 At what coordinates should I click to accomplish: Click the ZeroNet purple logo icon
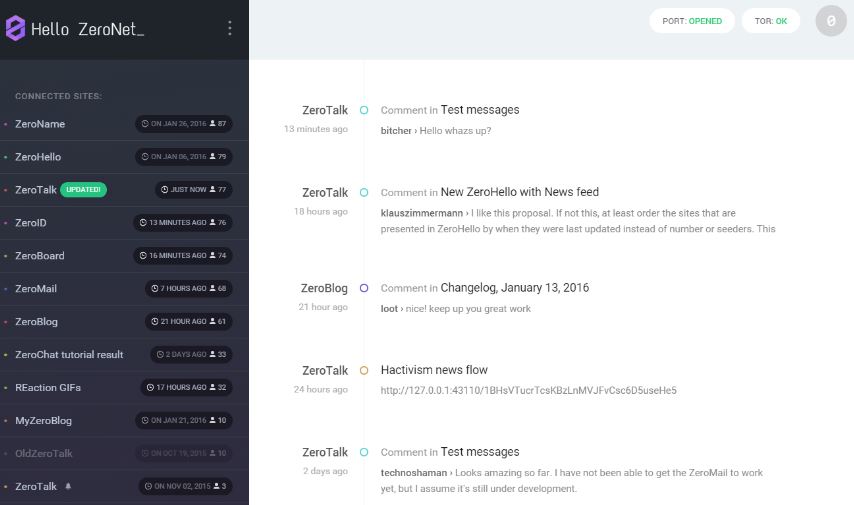(15, 28)
